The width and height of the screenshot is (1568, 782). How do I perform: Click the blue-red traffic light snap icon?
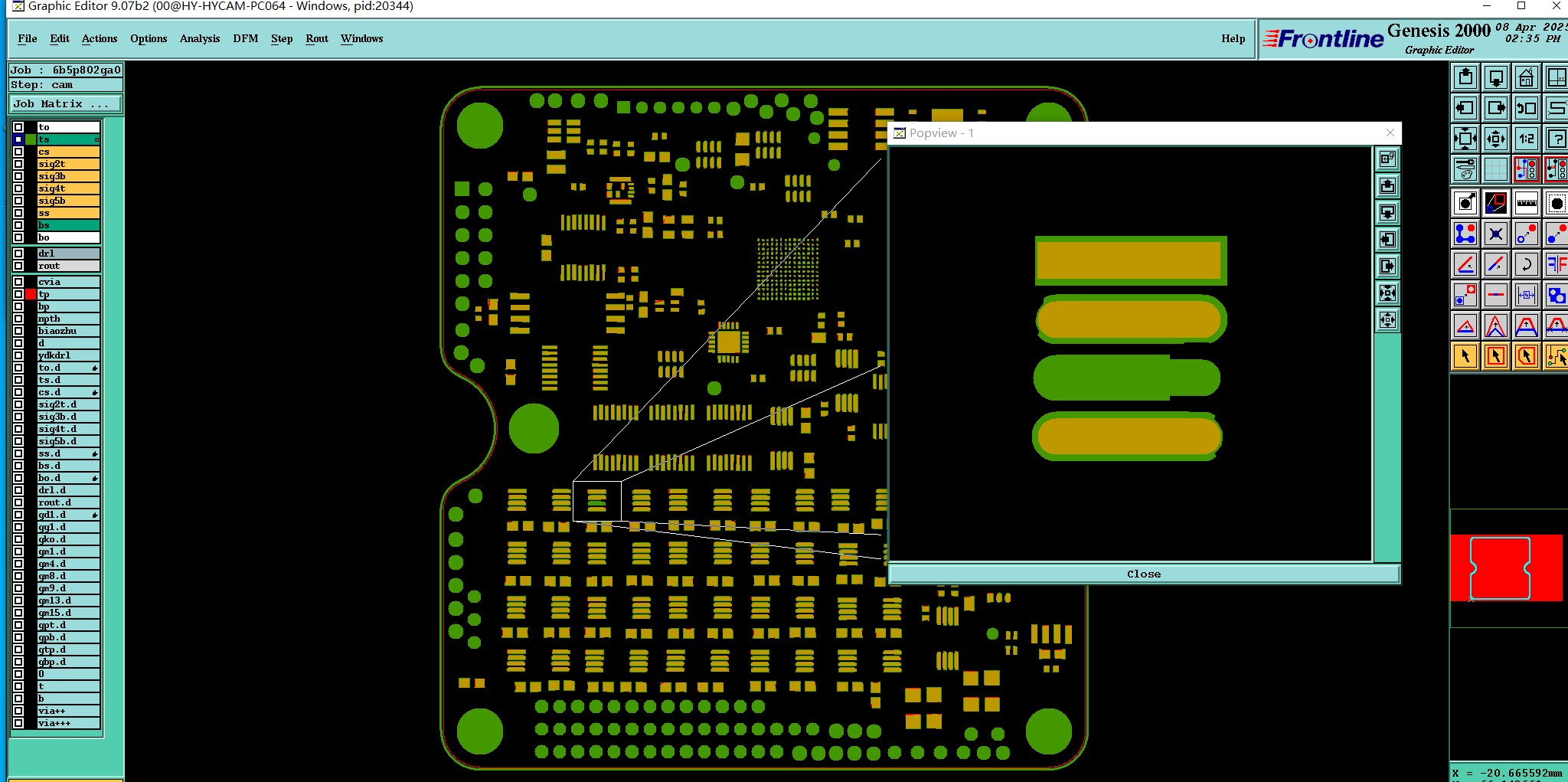[x=1526, y=169]
